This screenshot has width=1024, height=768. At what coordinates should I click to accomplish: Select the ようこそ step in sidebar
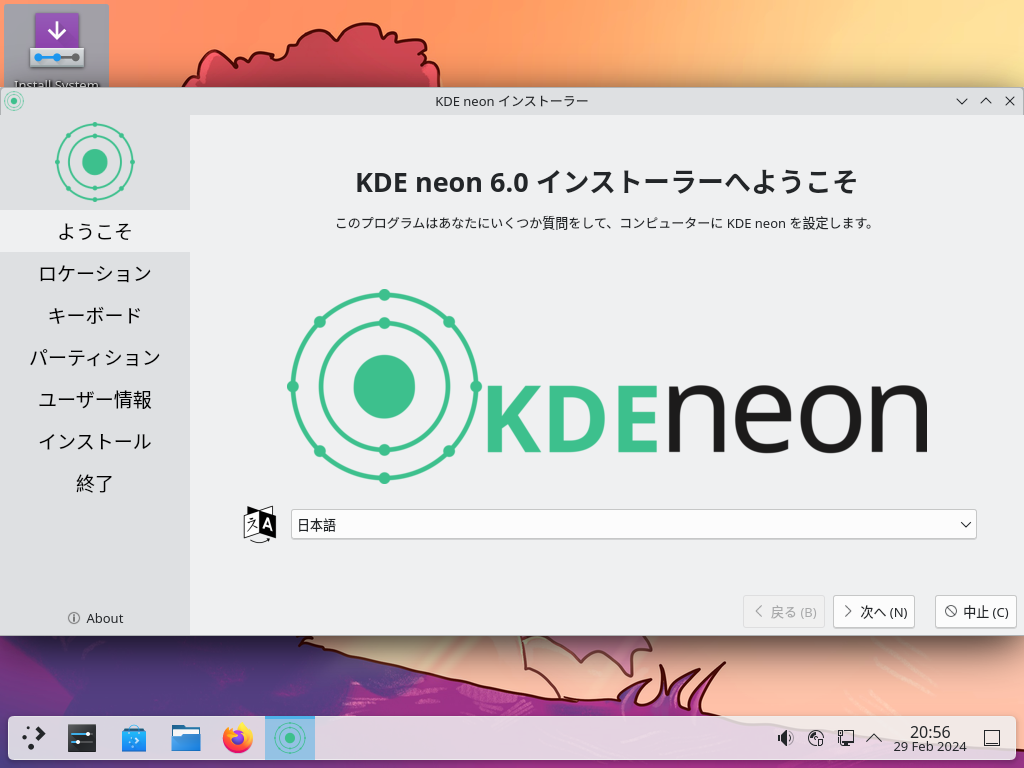(x=95, y=231)
